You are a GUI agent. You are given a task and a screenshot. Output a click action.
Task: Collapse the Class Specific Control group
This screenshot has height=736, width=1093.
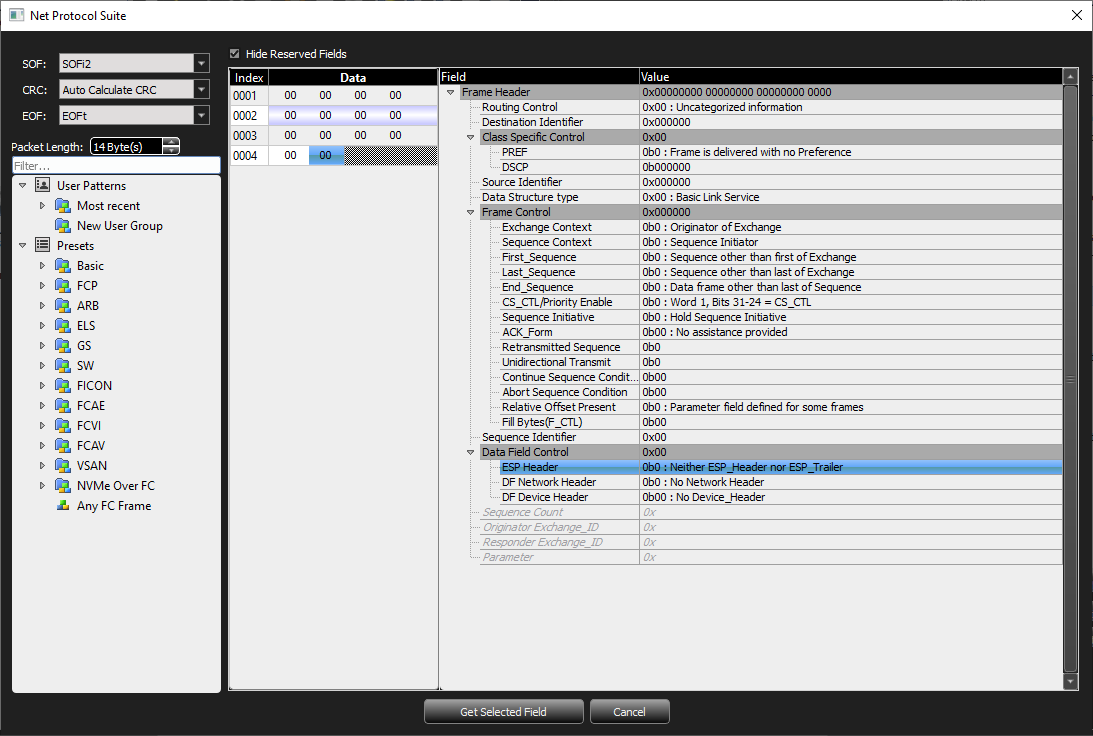[471, 137]
